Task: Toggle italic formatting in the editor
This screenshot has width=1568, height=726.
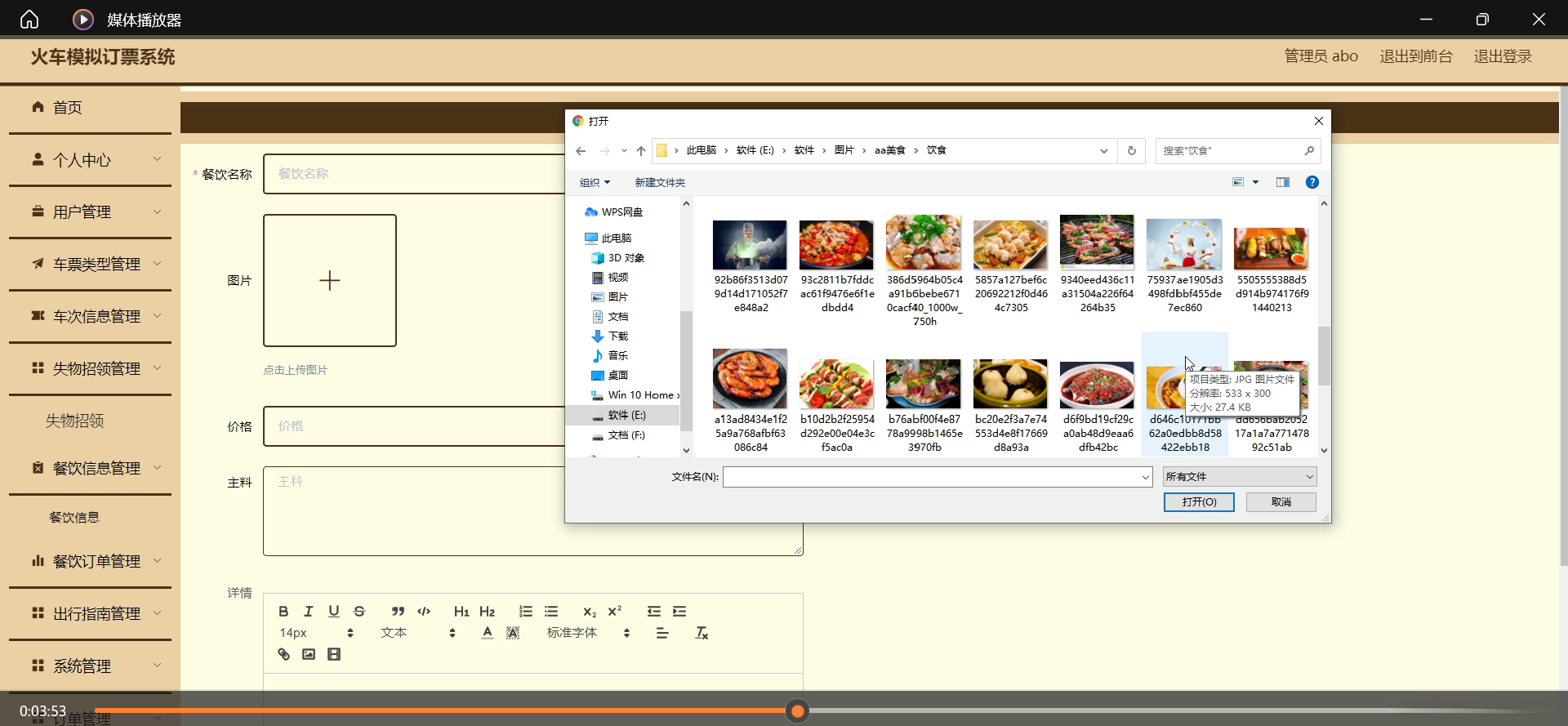Action: [x=309, y=612]
